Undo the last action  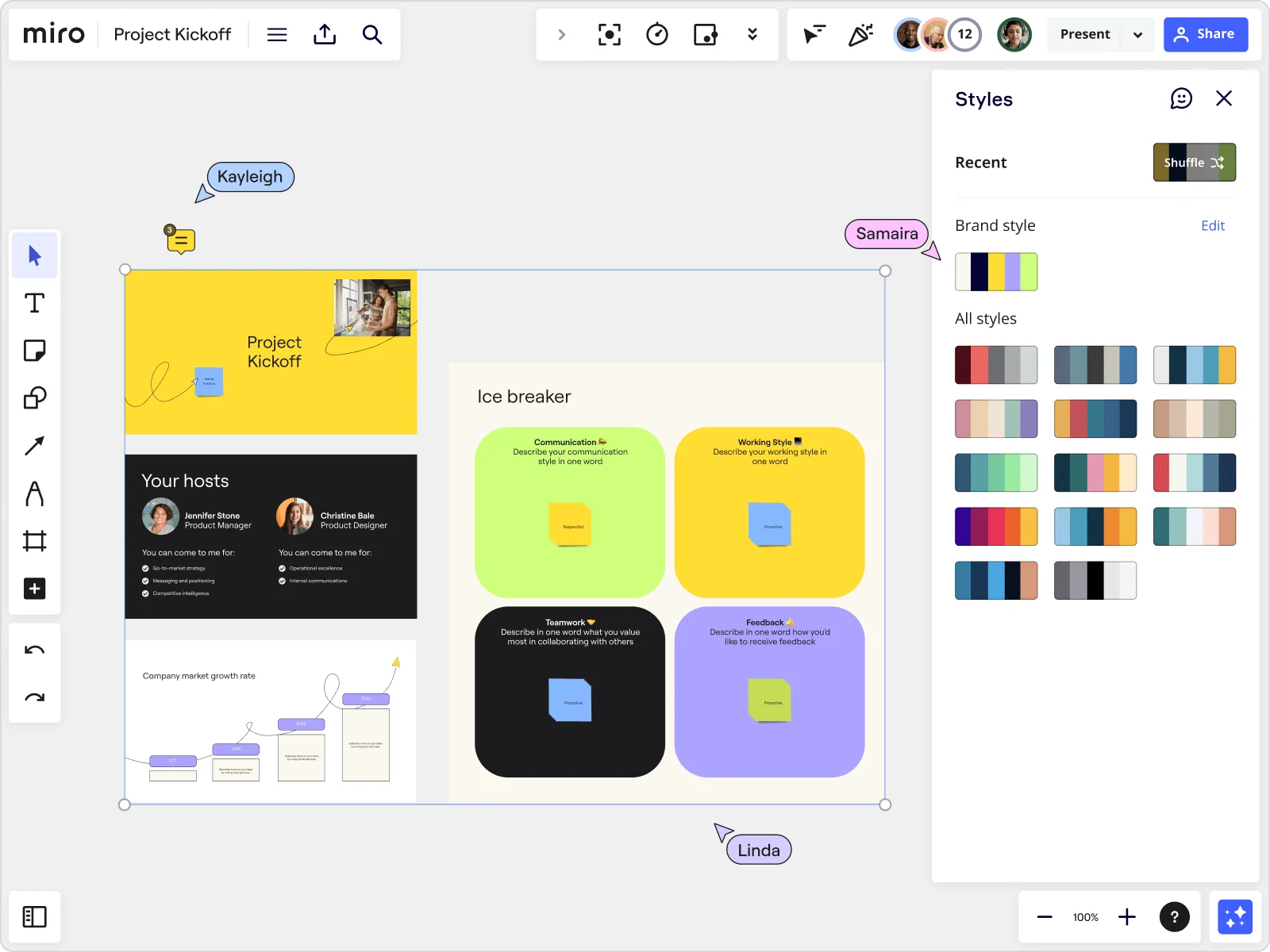(34, 651)
